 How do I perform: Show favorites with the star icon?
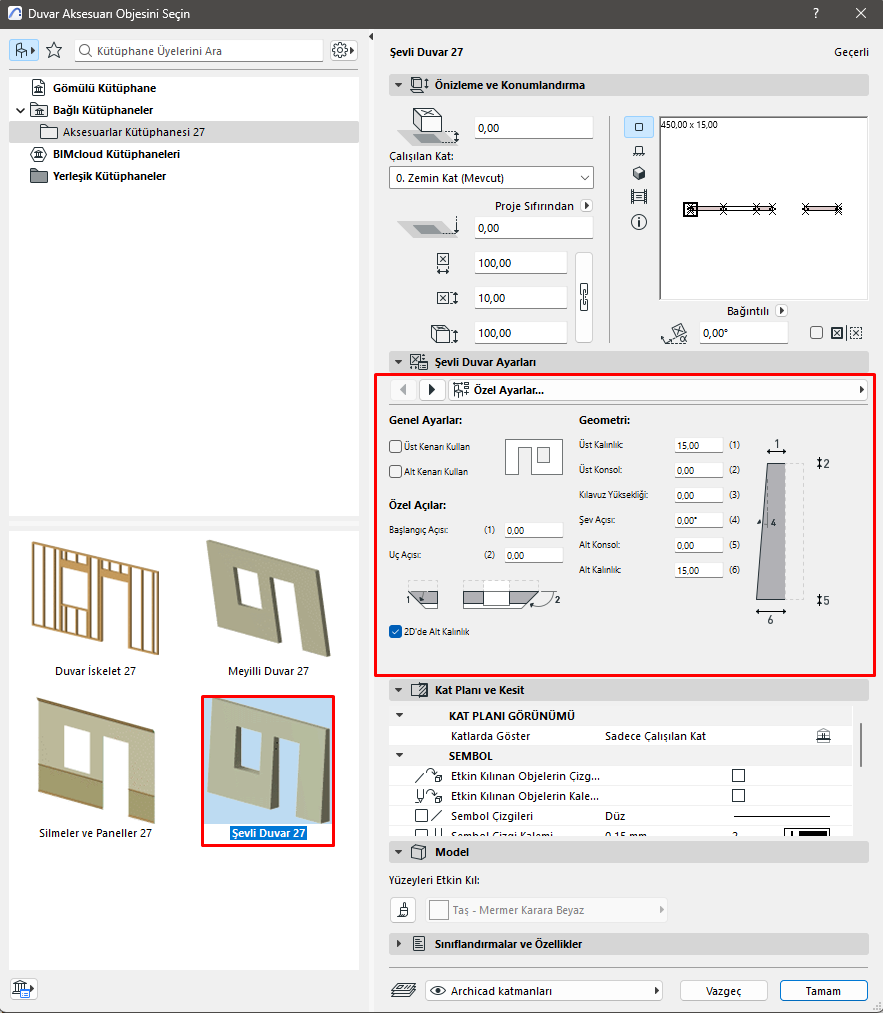[54, 50]
